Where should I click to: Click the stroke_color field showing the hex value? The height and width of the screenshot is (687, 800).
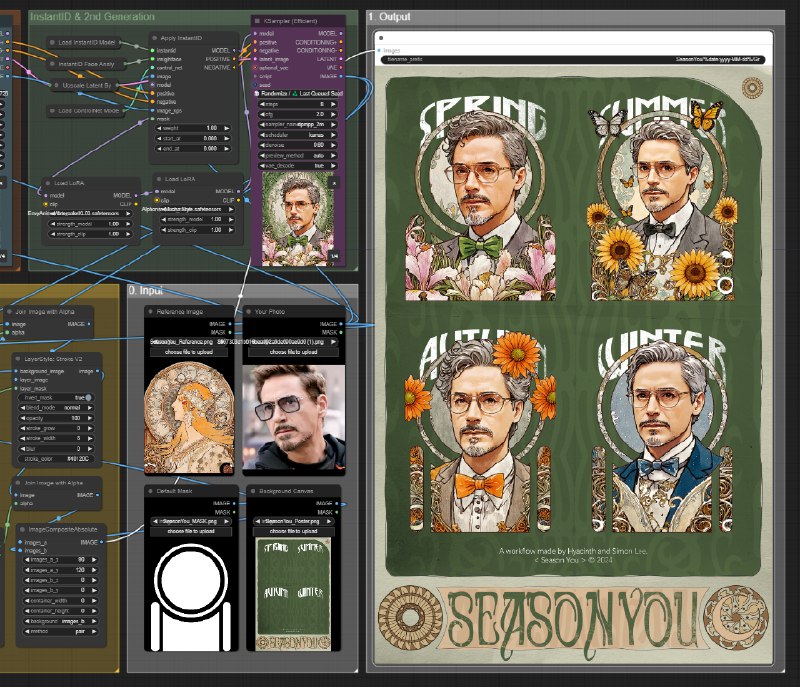coord(56,459)
